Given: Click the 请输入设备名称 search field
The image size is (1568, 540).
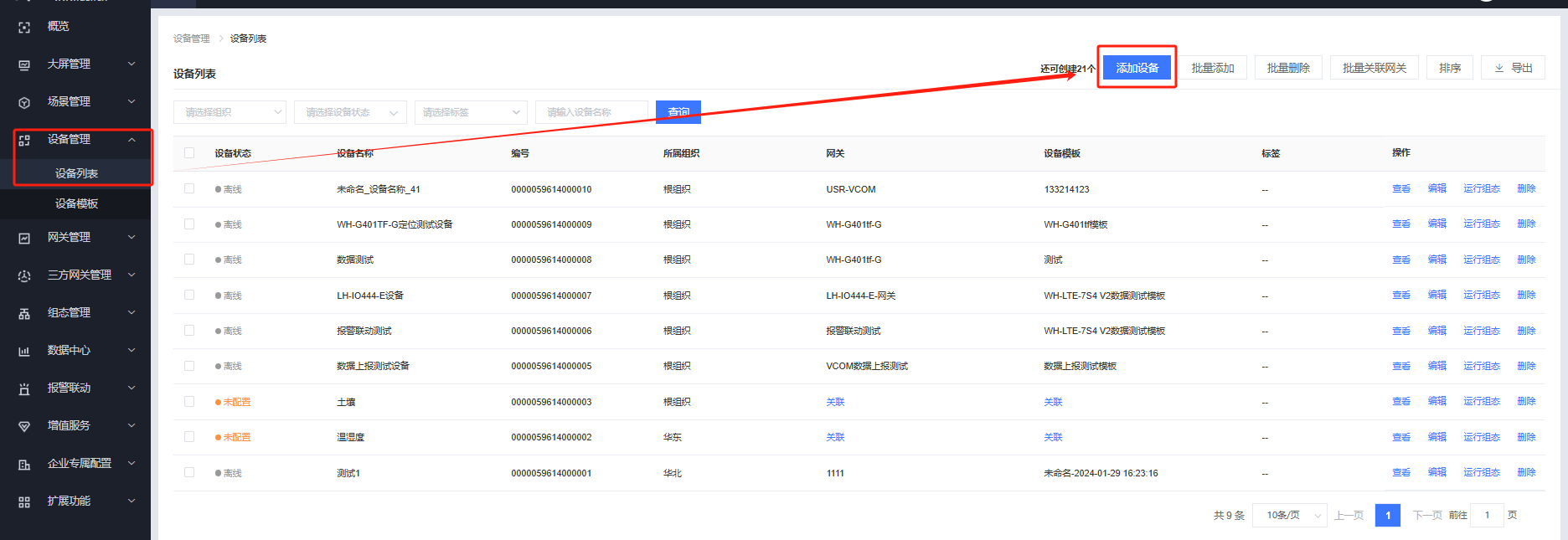Looking at the screenshot, I should click(x=591, y=112).
